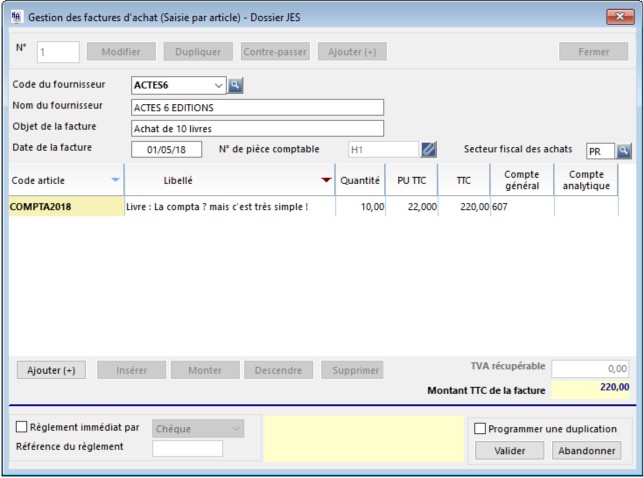643x478 pixels.
Task: Click the Insérer button
Action: [132, 370]
